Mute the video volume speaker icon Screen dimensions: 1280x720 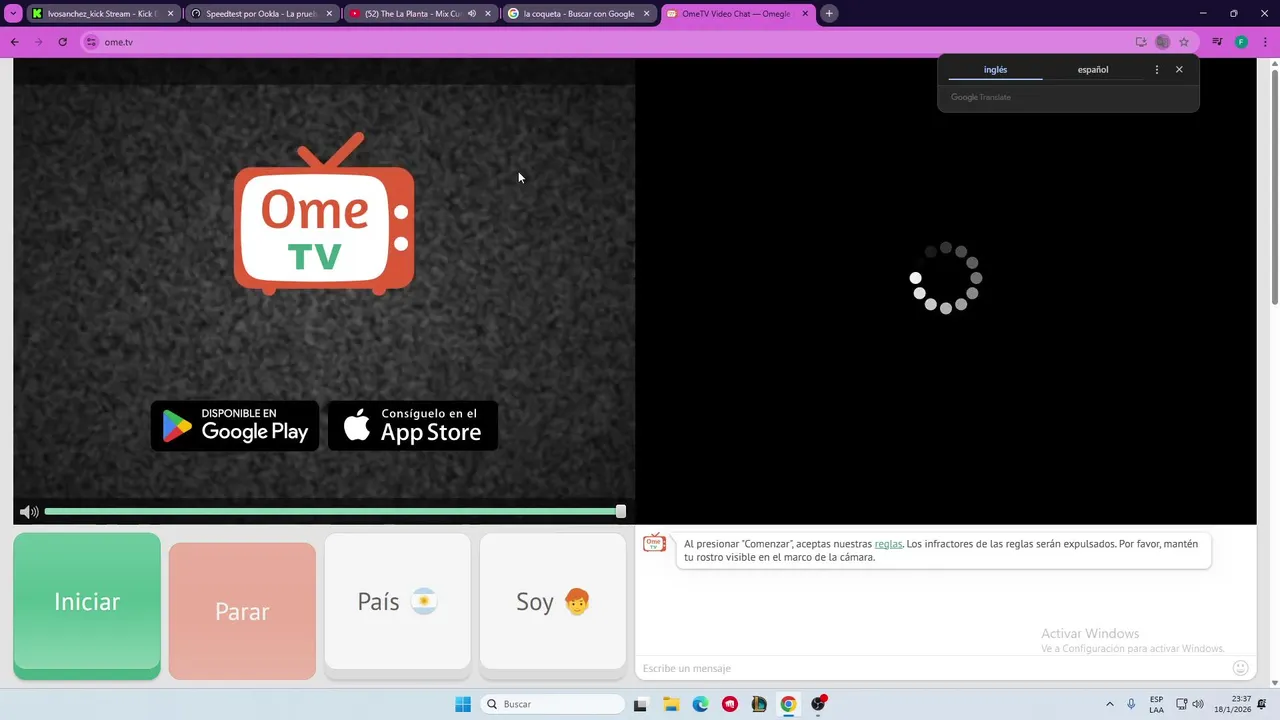29,512
